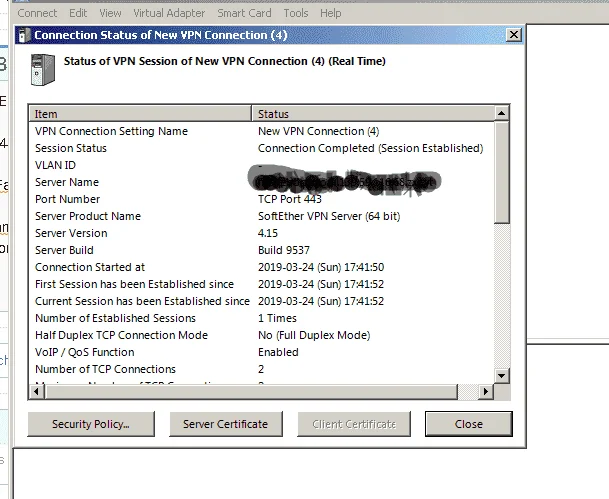
Task: Click the X in dialog title bar
Action: pyautogui.click(x=514, y=35)
